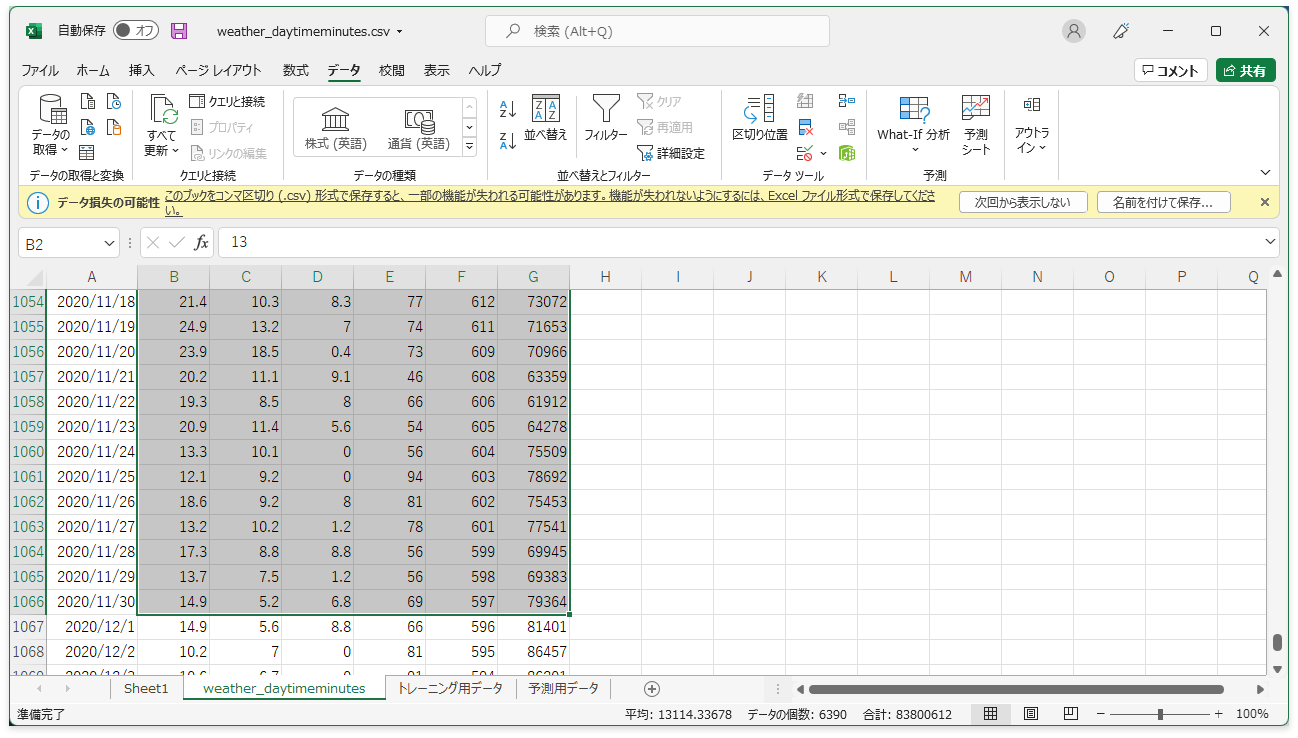Click the zoom slider handle
The height and width of the screenshot is (738, 1298).
click(x=1160, y=714)
